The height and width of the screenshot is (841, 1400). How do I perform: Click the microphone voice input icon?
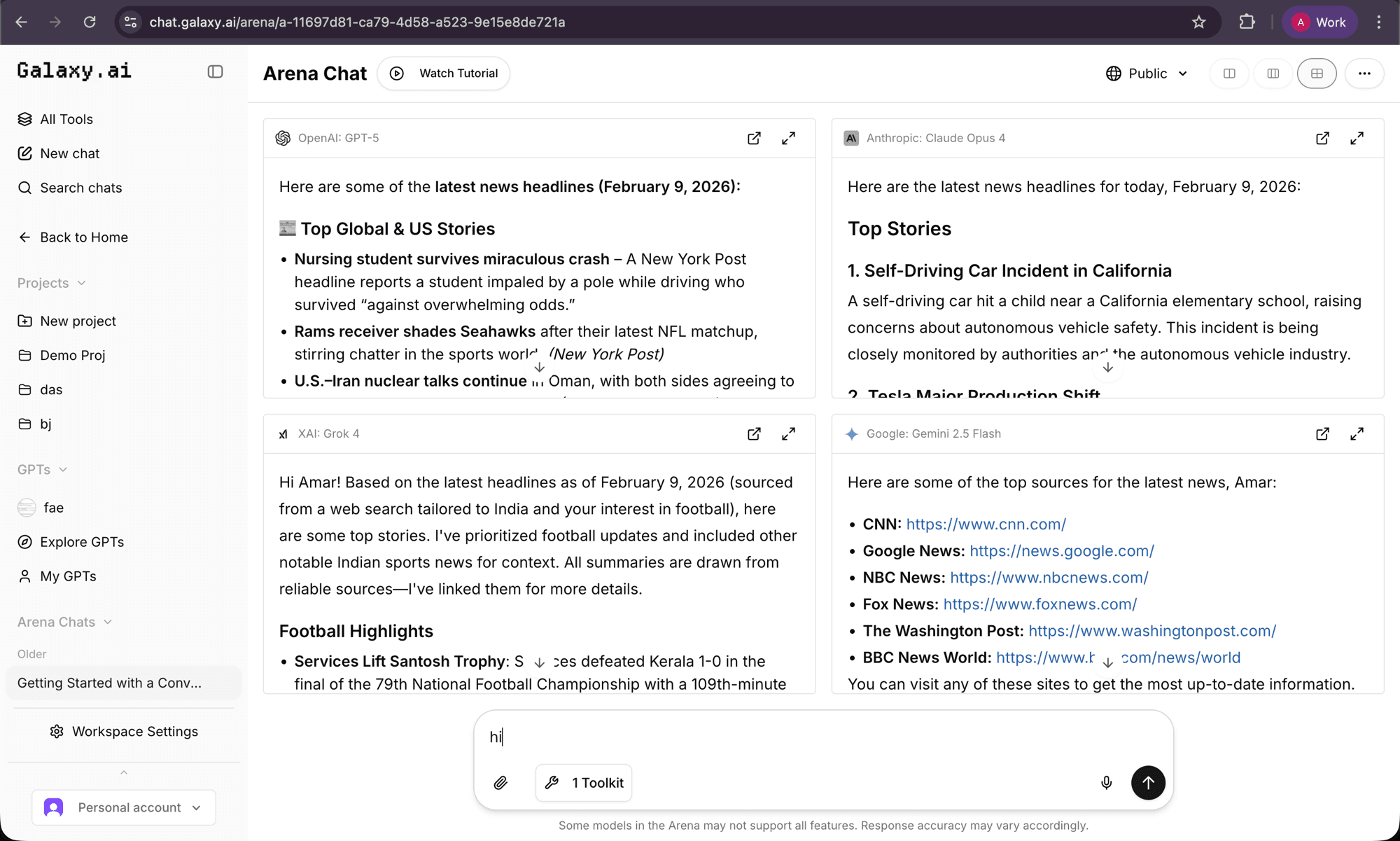1106,783
